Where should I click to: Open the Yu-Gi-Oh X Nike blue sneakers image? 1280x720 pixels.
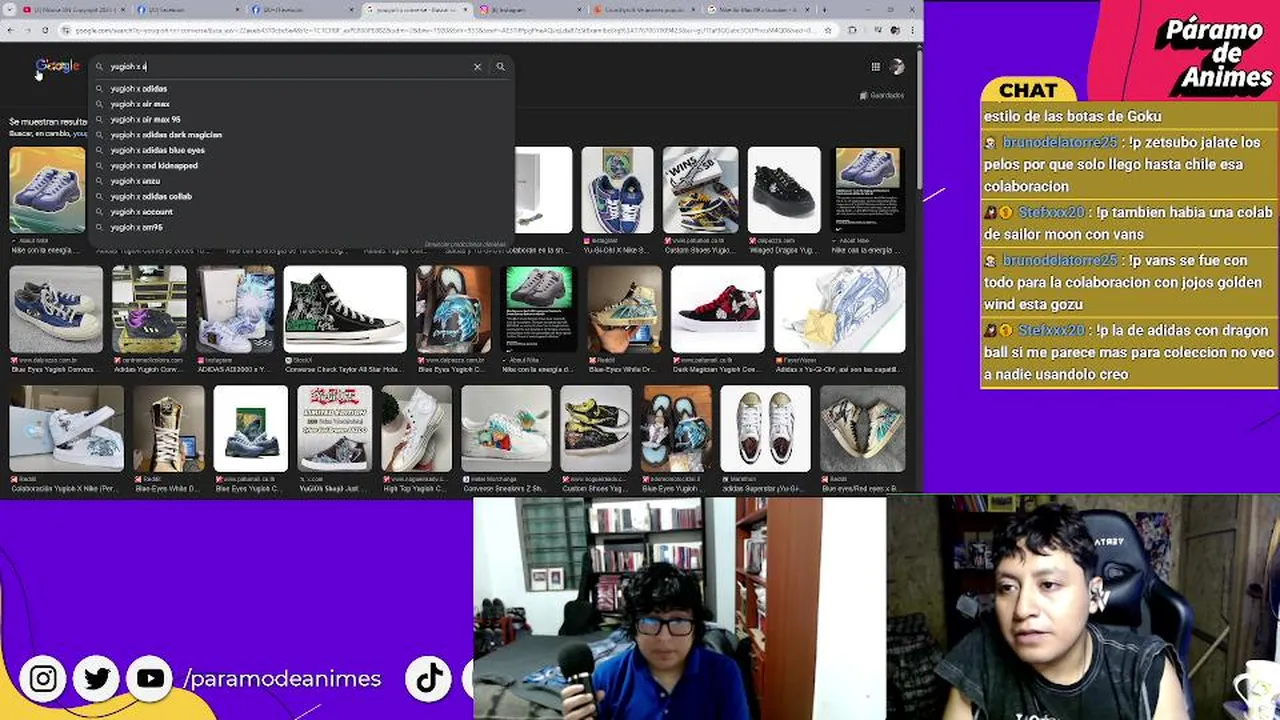[617, 190]
